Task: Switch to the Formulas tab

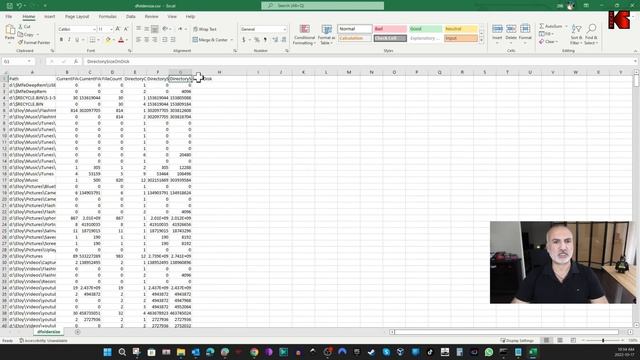Action: [x=107, y=17]
